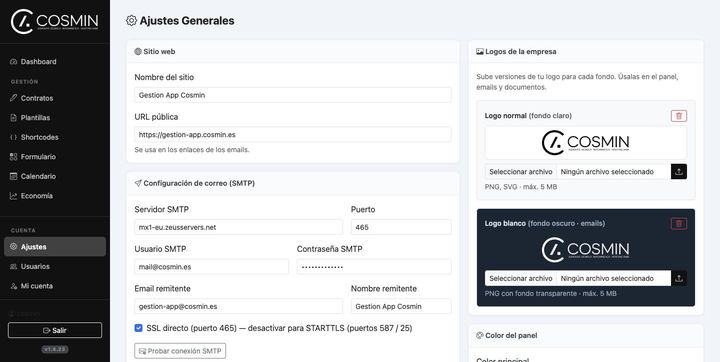The height and width of the screenshot is (362, 720).
Task: Click the Cosmin logo in the sidebar
Action: (x=55, y=21)
